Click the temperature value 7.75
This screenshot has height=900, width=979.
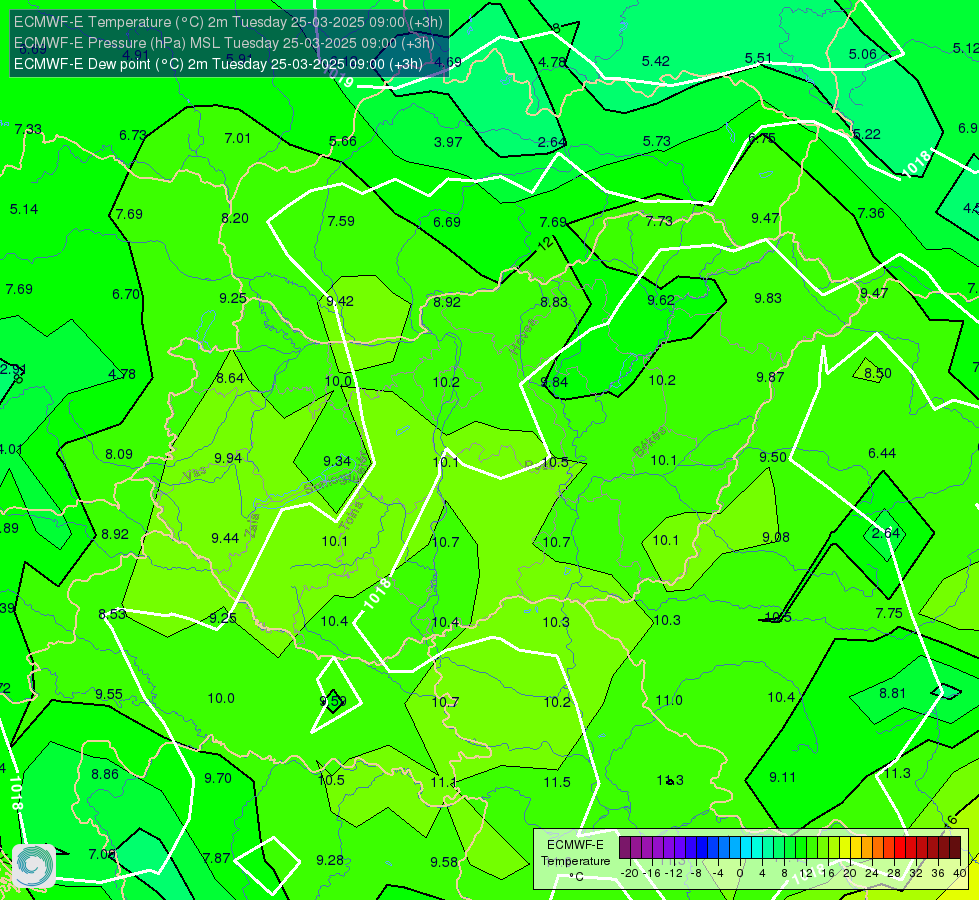pos(888,613)
